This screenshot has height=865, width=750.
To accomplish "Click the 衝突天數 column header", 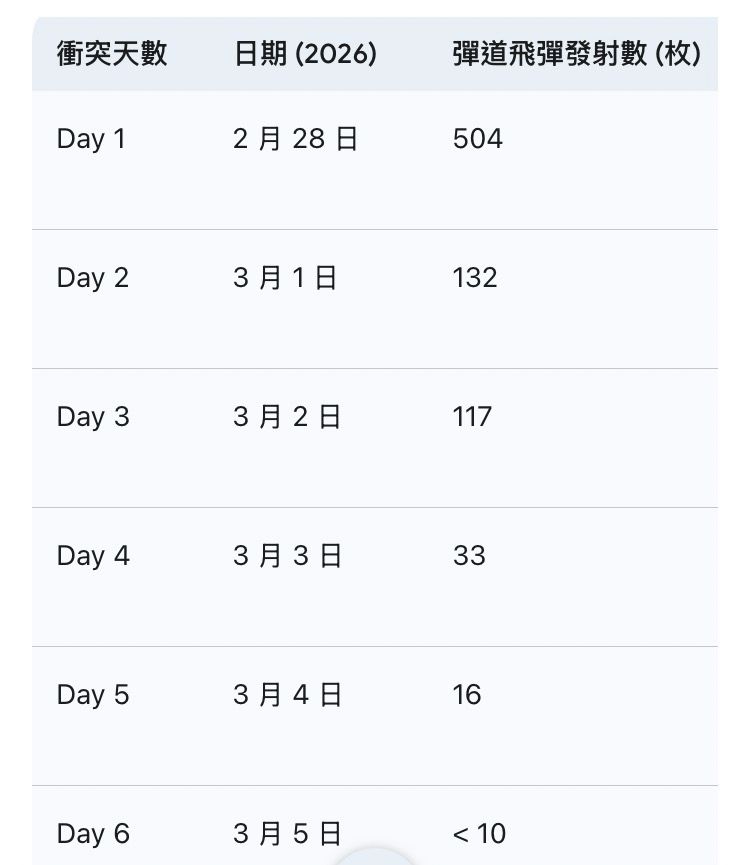I will [x=111, y=54].
